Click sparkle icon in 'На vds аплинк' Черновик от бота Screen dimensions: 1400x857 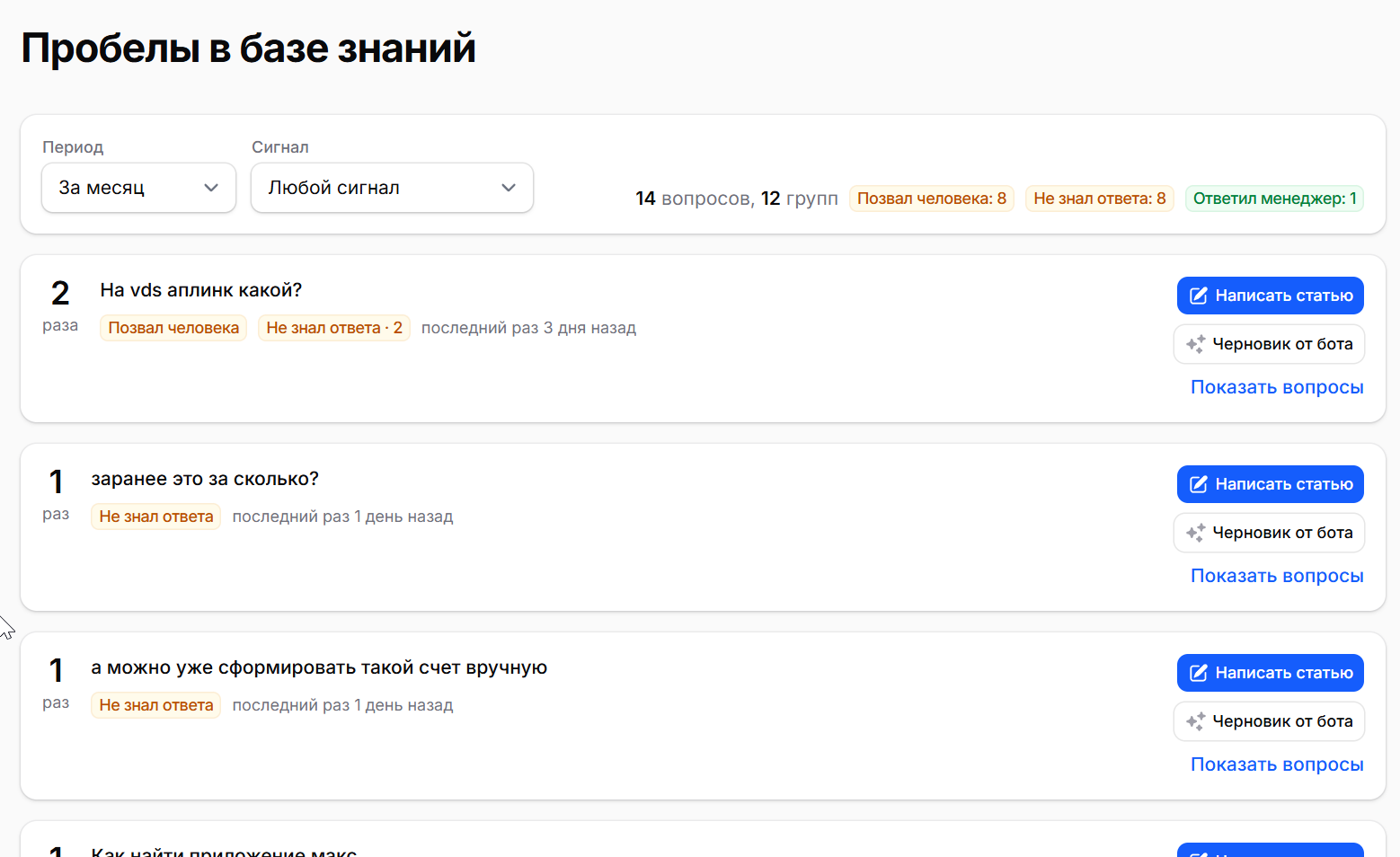[x=1196, y=344]
